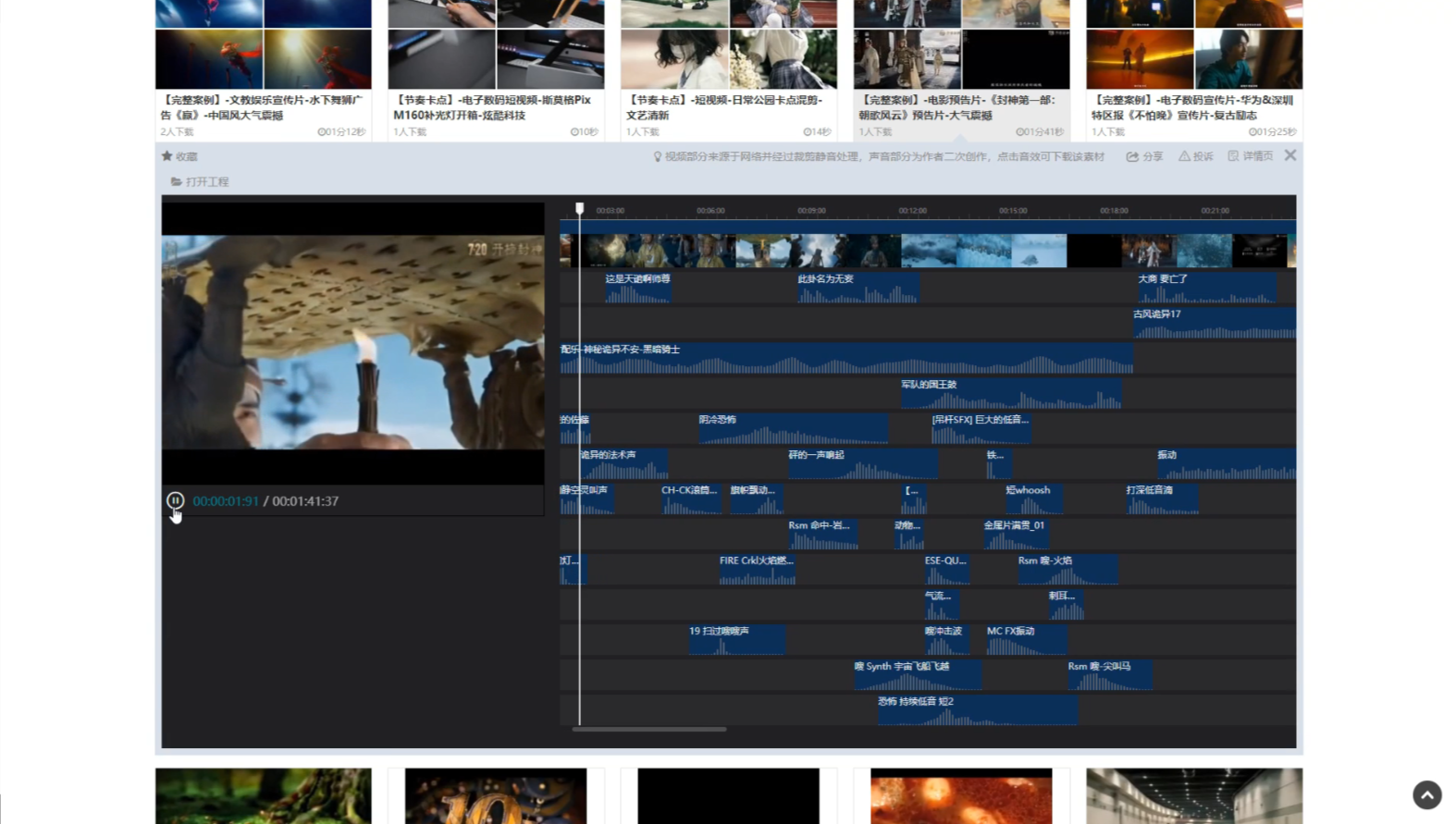Select the 砰的一声响起 audio clip
Image resolution: width=1456 pixels, height=824 pixels.
pyautogui.click(x=862, y=463)
